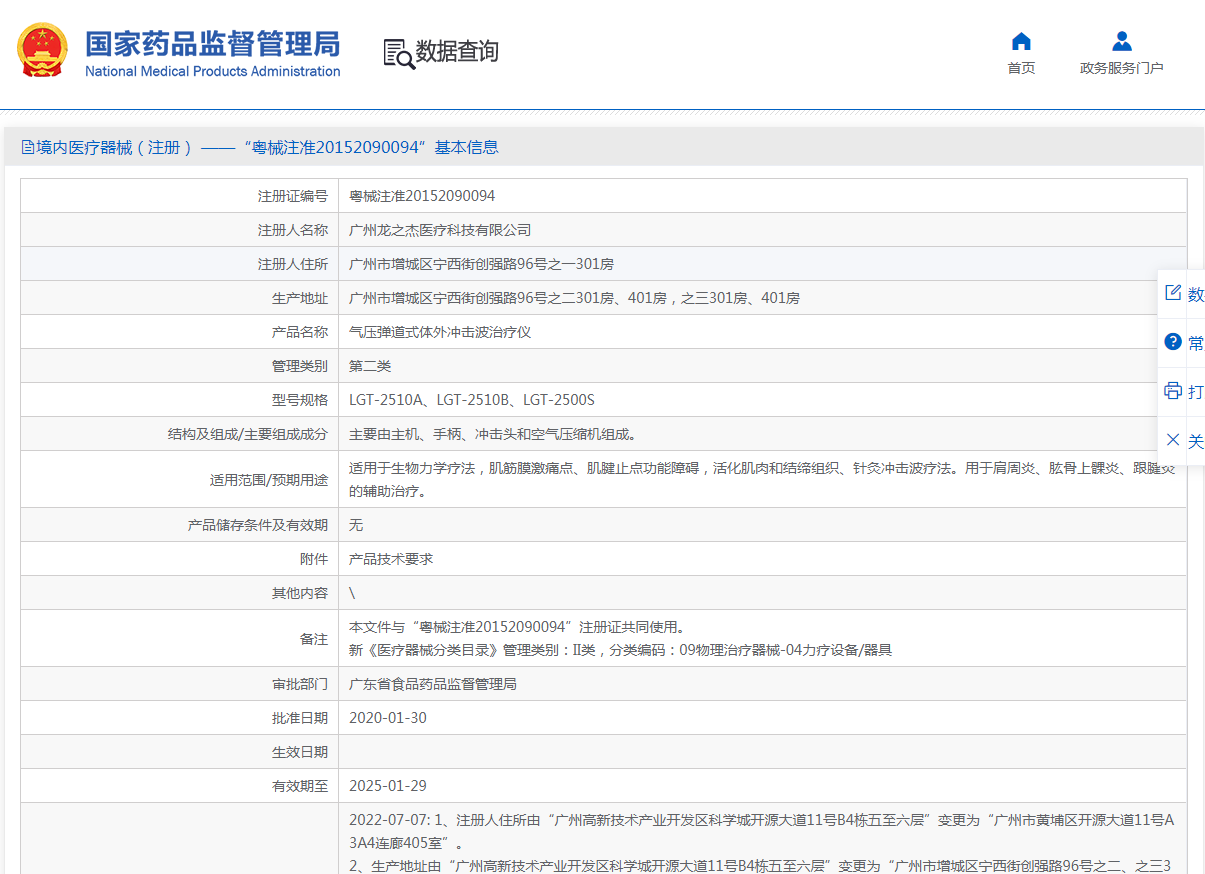Click the 结构及组成/主要组成成分 row label
This screenshot has height=874, width=1205.
pos(248,434)
